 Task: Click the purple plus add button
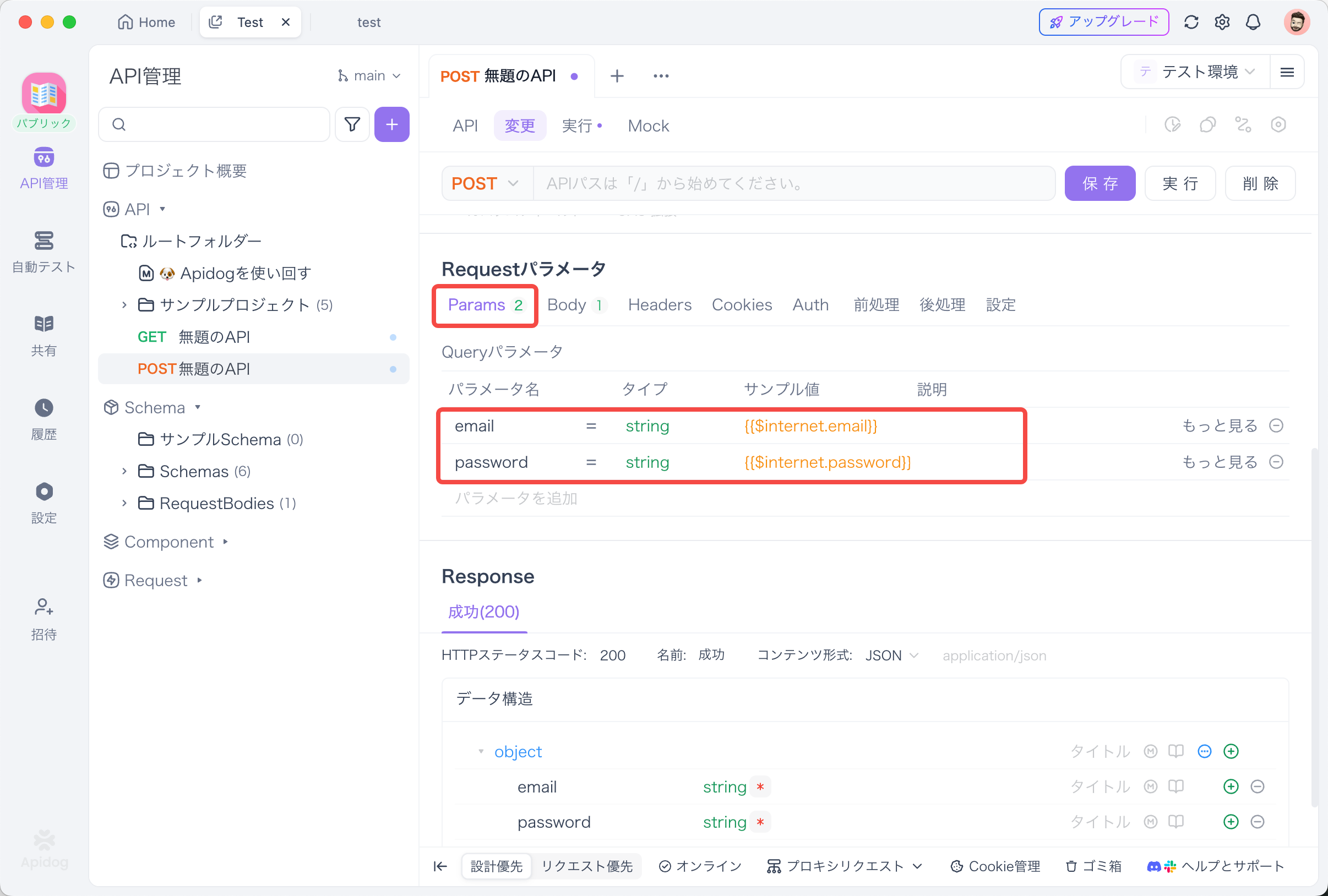[x=391, y=124]
